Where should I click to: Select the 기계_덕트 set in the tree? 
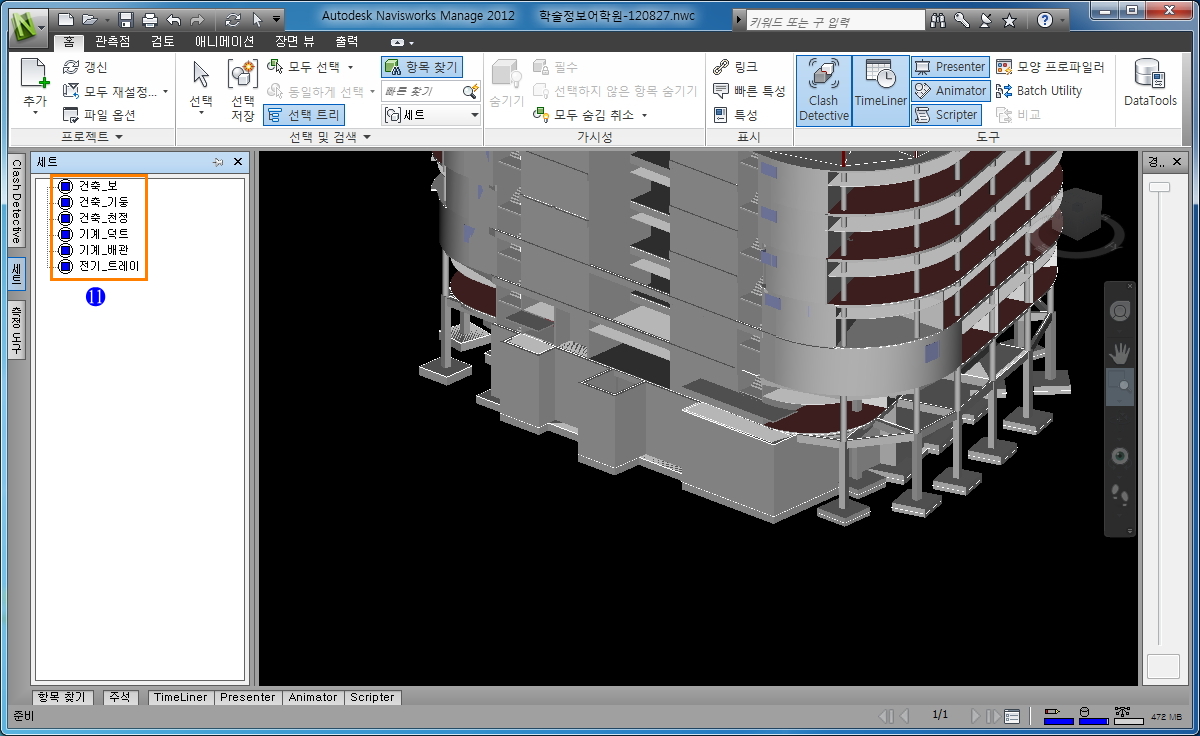103,234
